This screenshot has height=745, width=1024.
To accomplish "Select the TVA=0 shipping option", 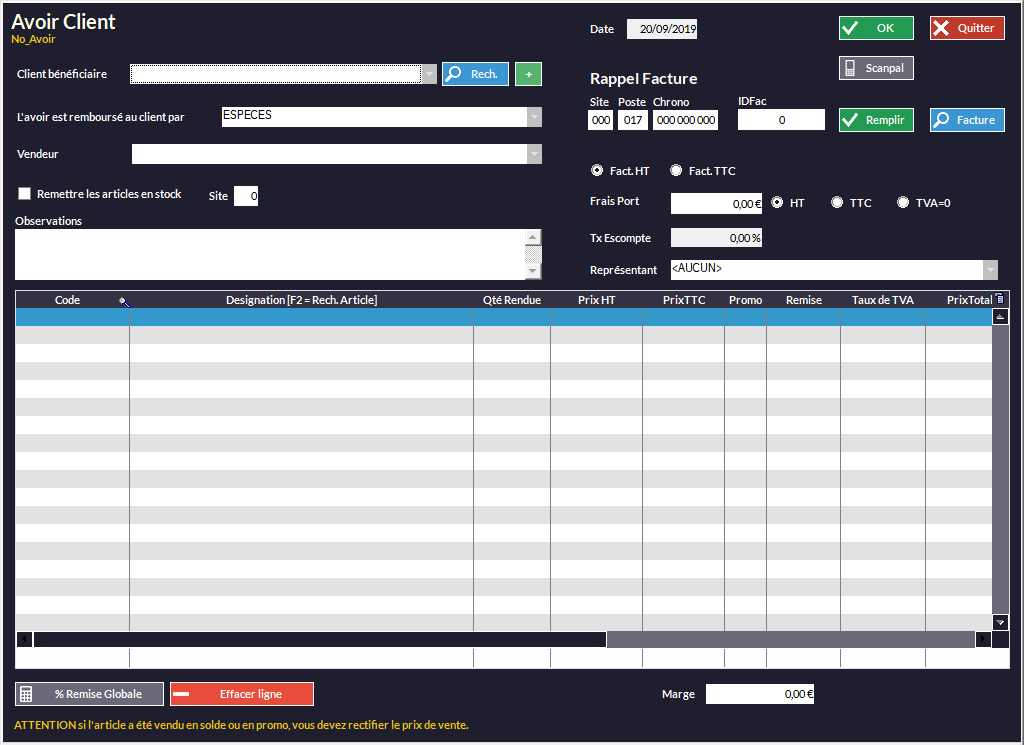I will point(903,203).
